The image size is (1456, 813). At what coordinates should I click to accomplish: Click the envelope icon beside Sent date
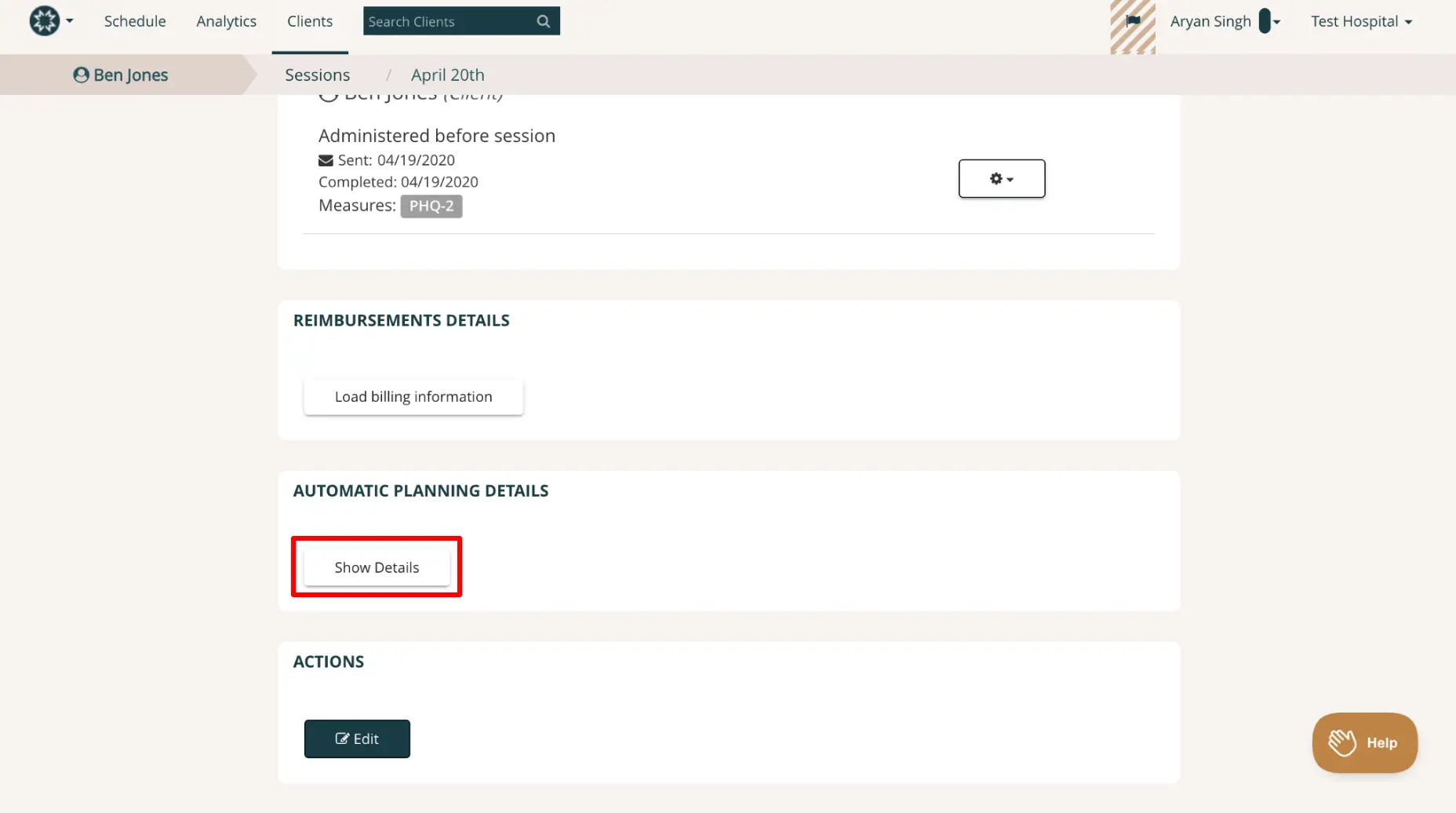click(x=326, y=160)
